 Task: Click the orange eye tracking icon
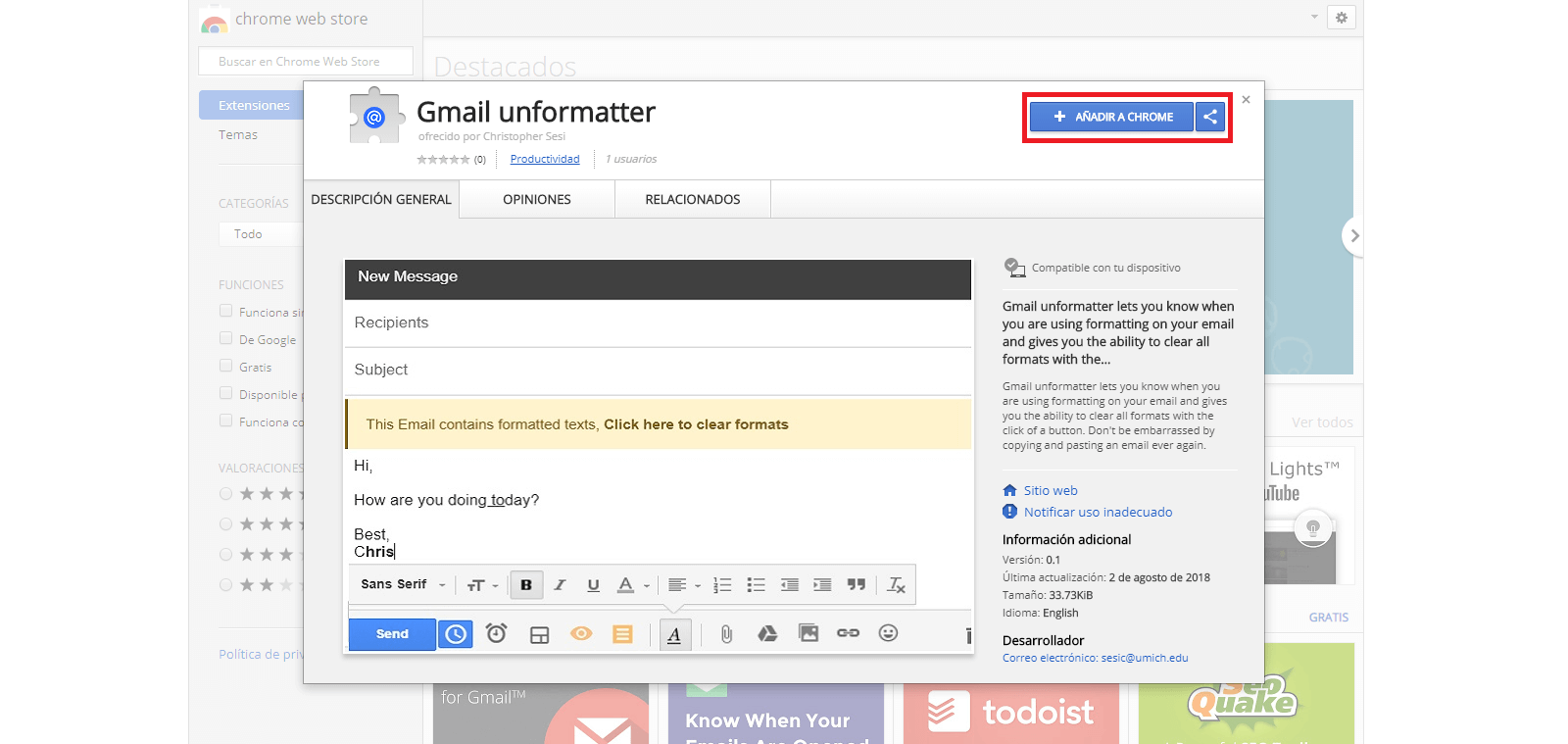[581, 633]
